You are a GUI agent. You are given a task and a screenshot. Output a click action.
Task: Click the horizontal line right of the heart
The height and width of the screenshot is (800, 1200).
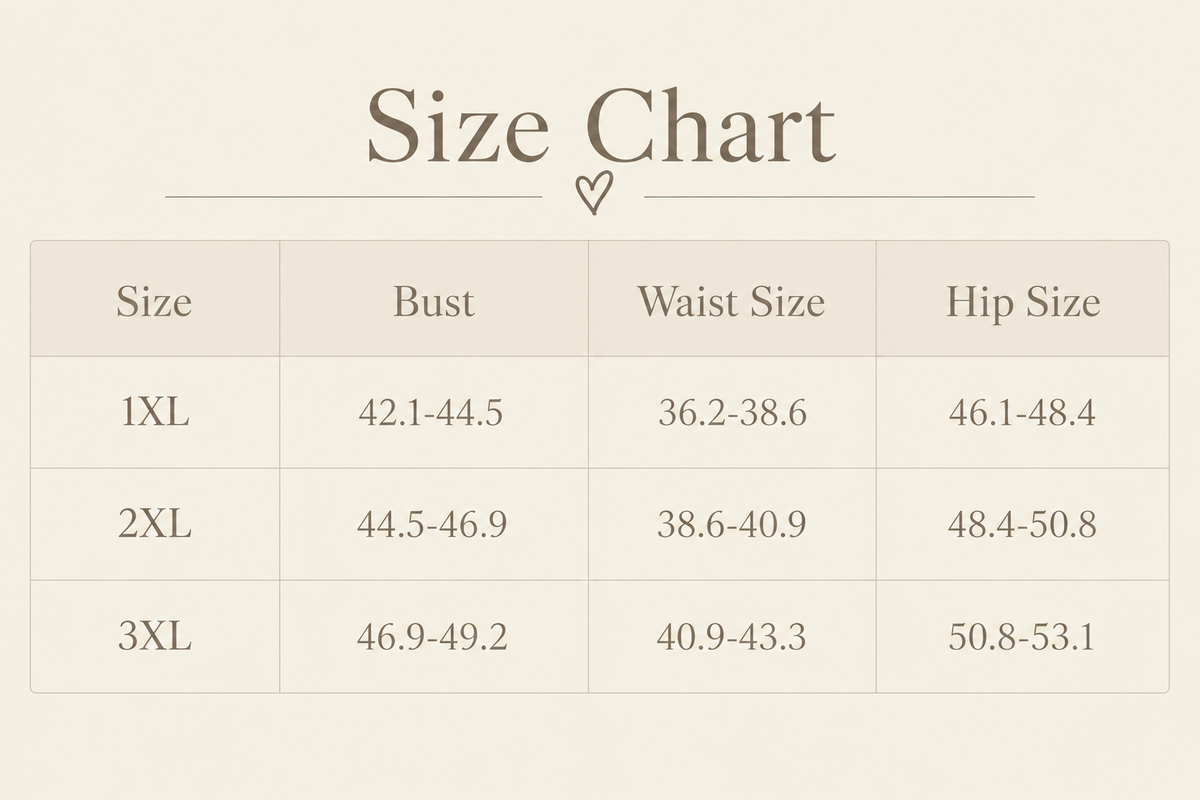(x=839, y=197)
